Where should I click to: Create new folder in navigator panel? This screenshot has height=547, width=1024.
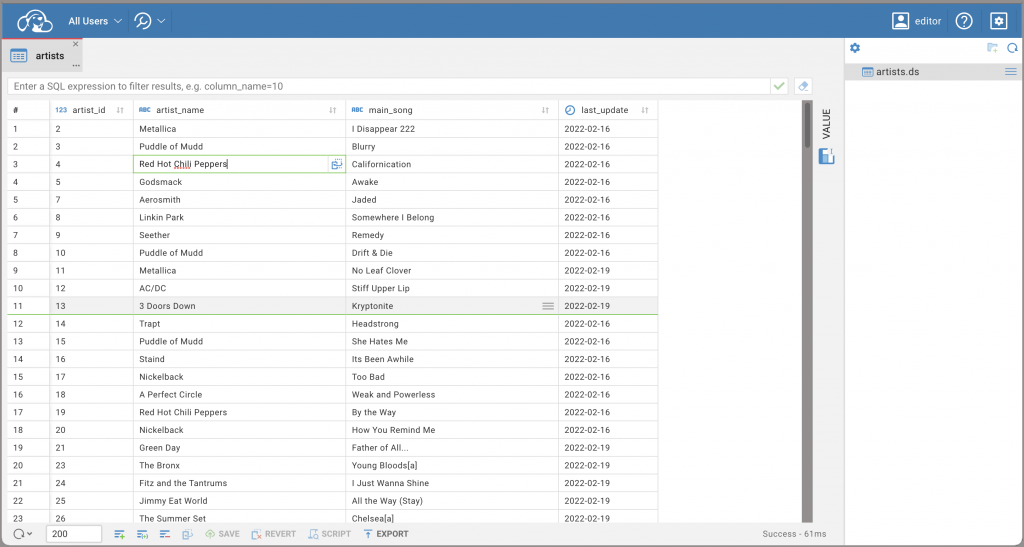[992, 48]
